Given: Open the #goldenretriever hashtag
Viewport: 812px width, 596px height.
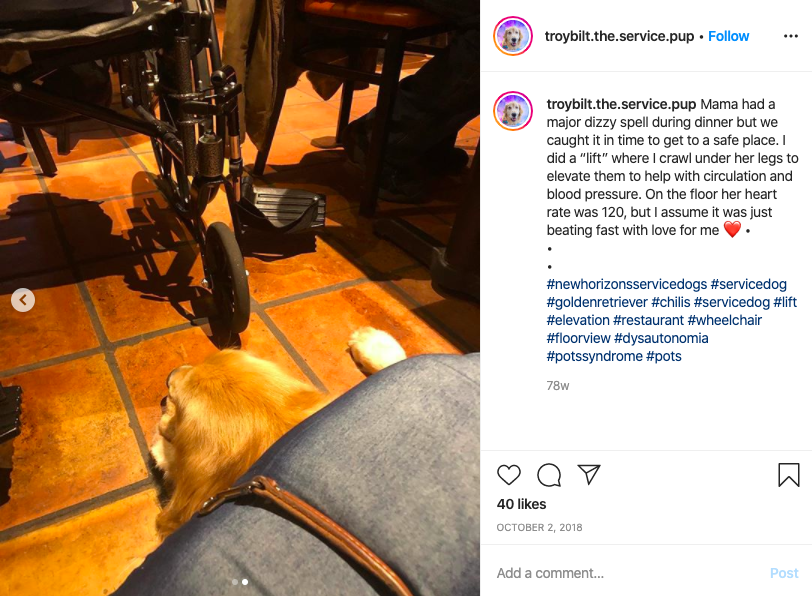Looking at the screenshot, I should coord(597,302).
